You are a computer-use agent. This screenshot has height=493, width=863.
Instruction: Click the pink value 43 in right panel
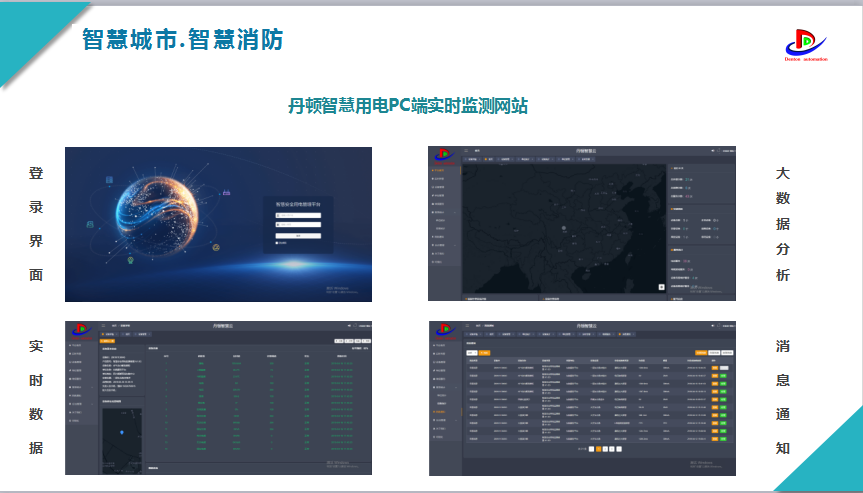coord(687,196)
